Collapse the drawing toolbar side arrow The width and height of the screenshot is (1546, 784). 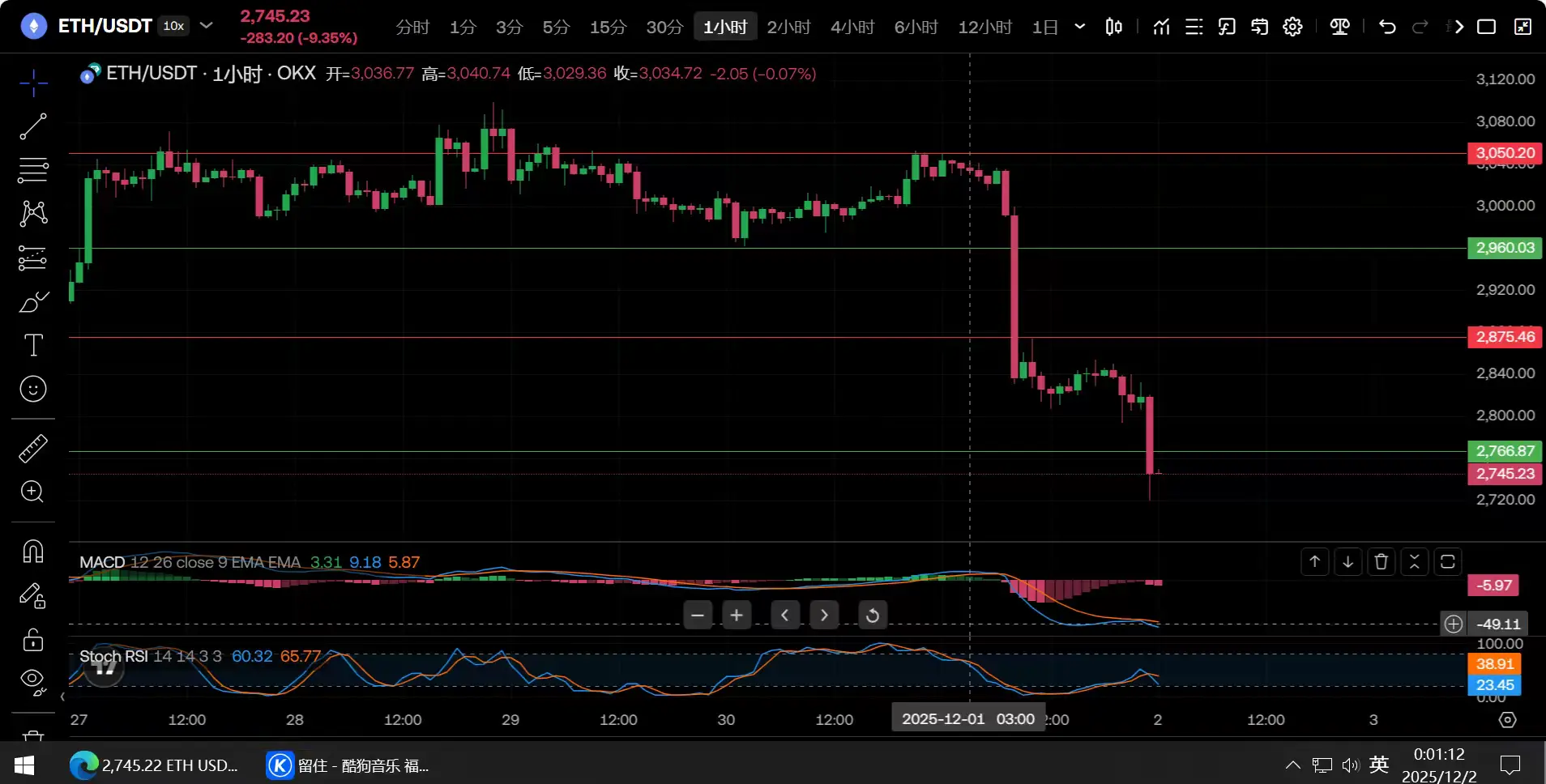[62, 696]
